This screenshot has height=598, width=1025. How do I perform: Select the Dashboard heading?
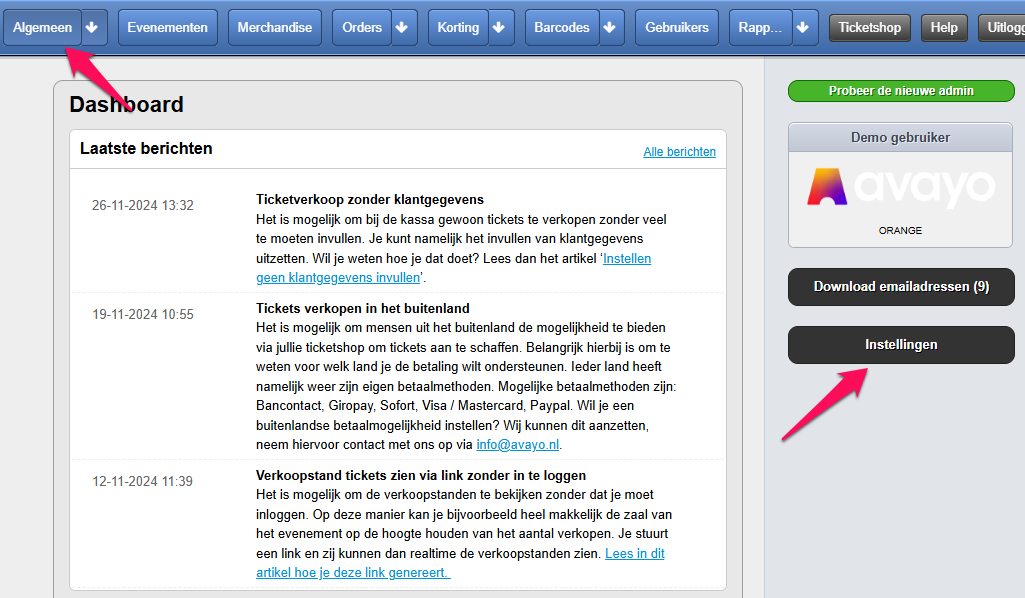tap(126, 105)
